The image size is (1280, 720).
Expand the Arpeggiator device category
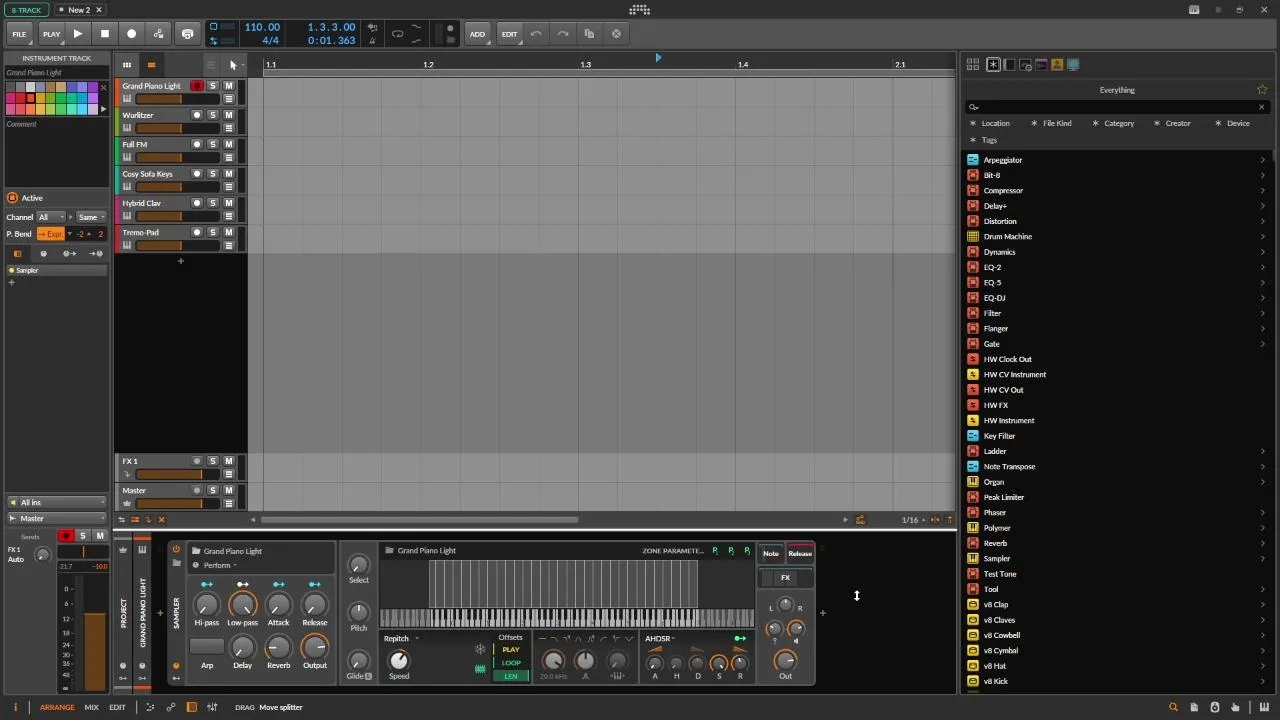tap(1262, 160)
